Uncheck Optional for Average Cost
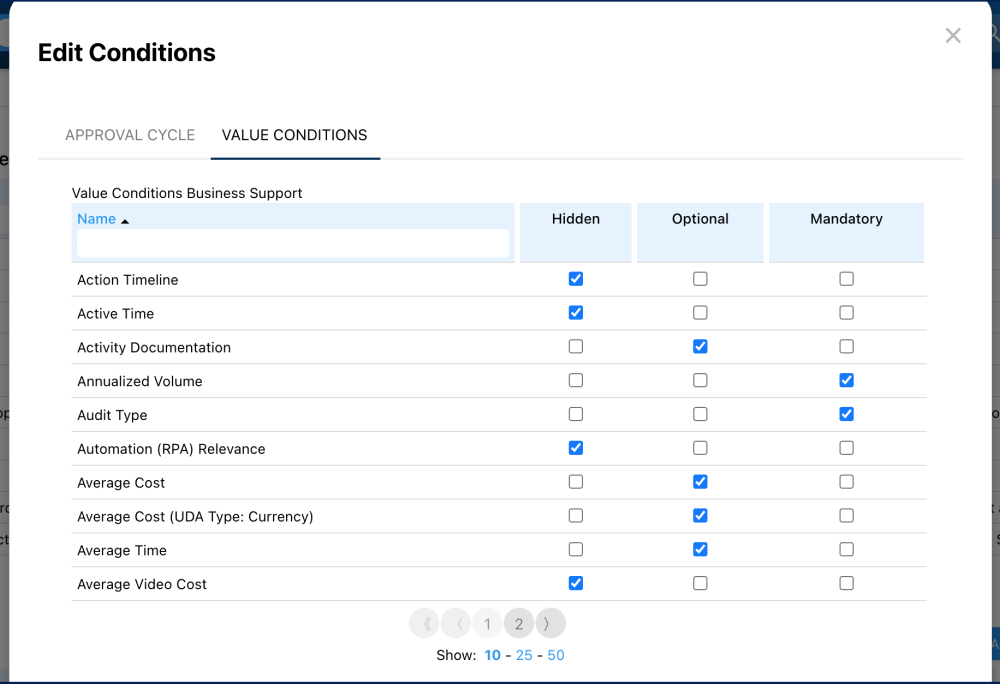1000x684 pixels. [x=700, y=482]
